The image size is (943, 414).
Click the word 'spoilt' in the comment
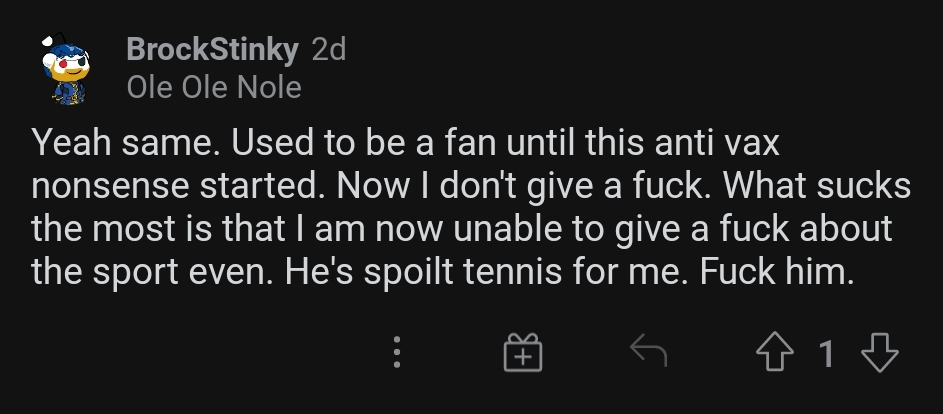tap(408, 274)
